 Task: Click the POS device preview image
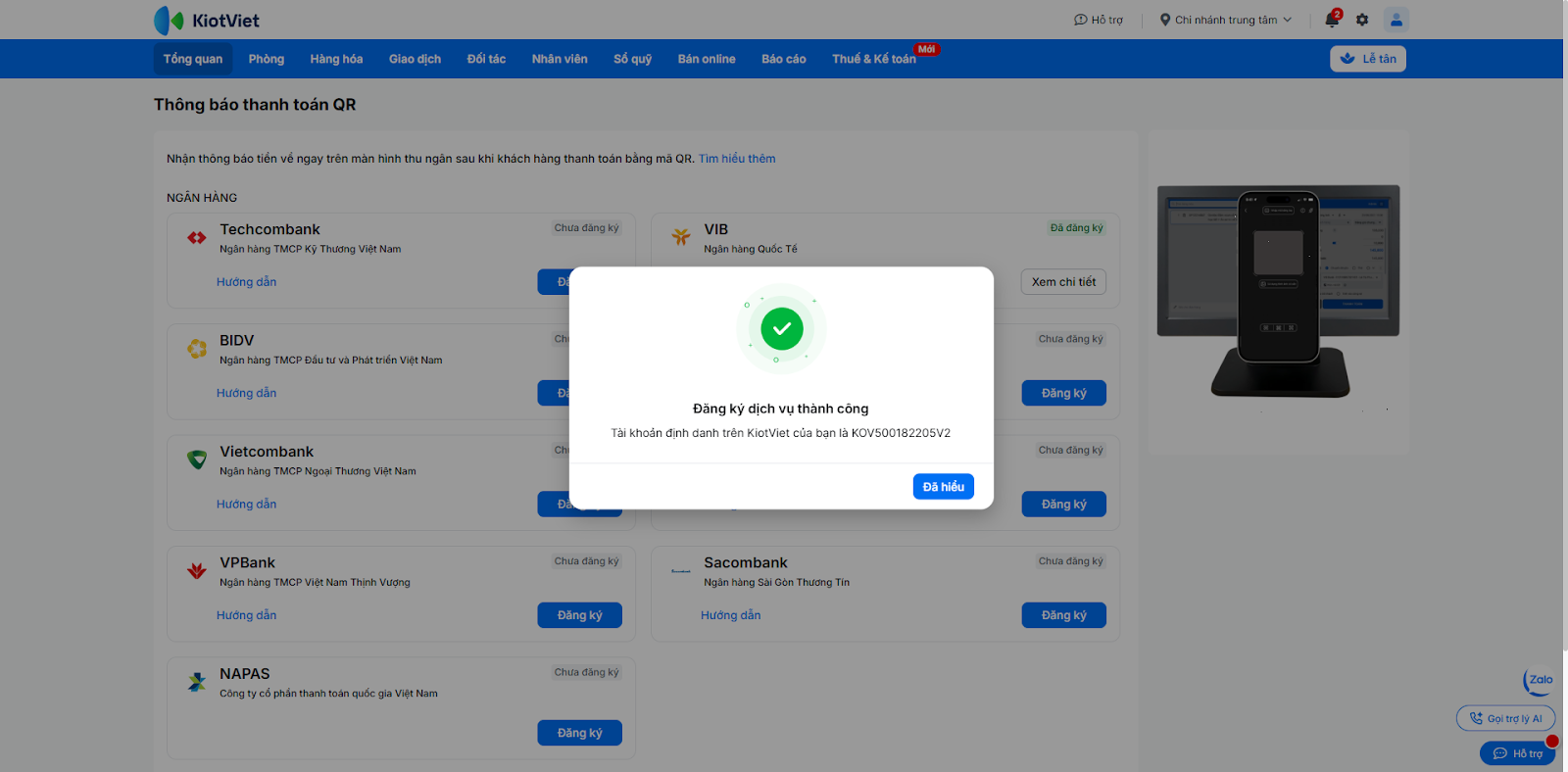[1278, 291]
